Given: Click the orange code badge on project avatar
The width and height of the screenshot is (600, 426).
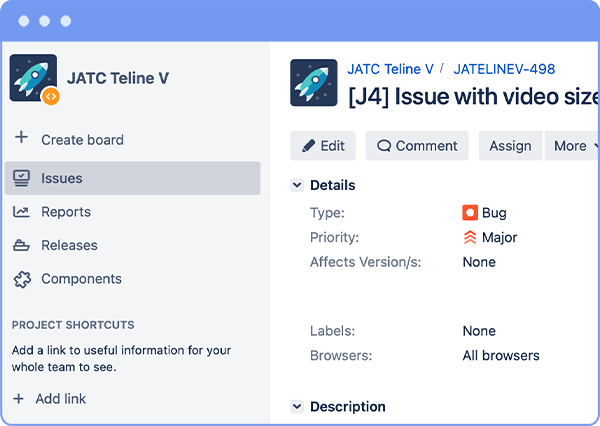Looking at the screenshot, I should click(x=51, y=96).
